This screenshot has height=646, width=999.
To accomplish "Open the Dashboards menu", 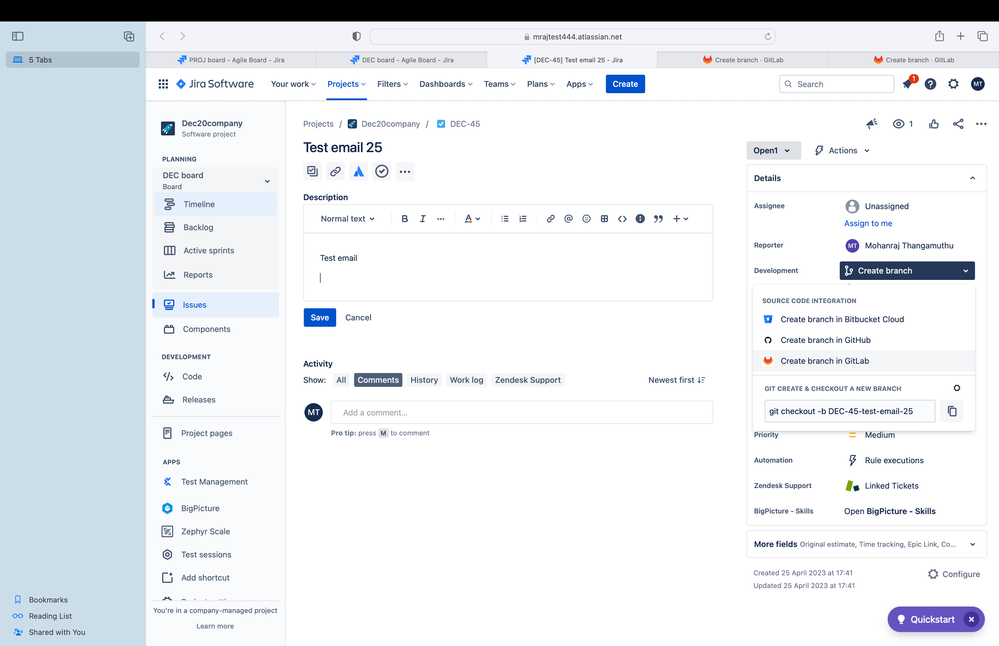I will pos(445,84).
